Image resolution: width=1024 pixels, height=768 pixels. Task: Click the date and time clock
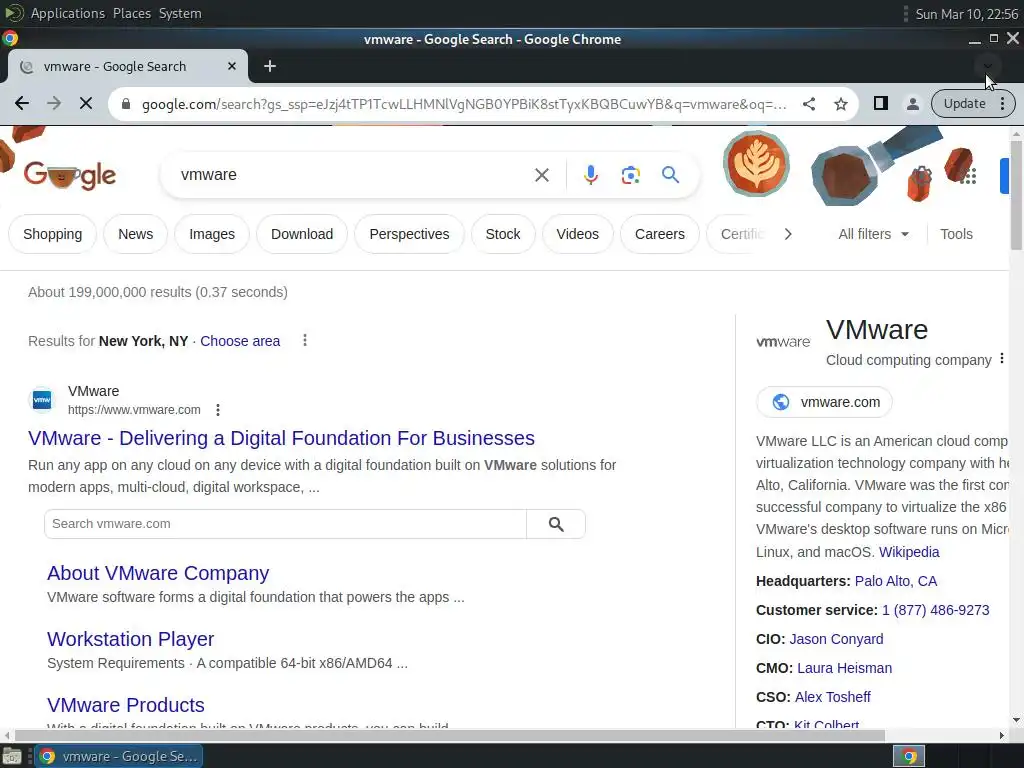click(967, 14)
